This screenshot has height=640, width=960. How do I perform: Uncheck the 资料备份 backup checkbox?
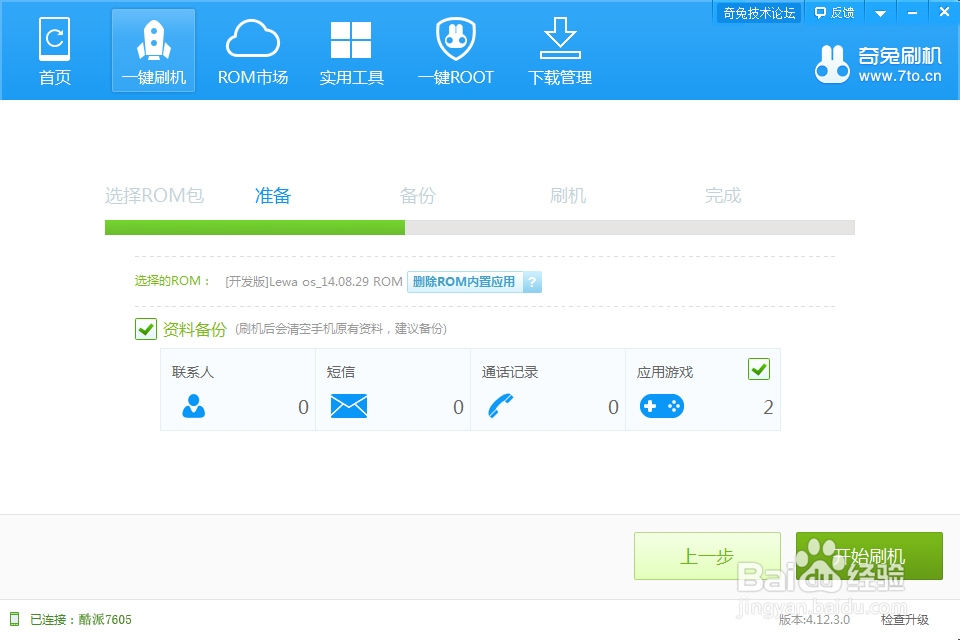click(145, 329)
